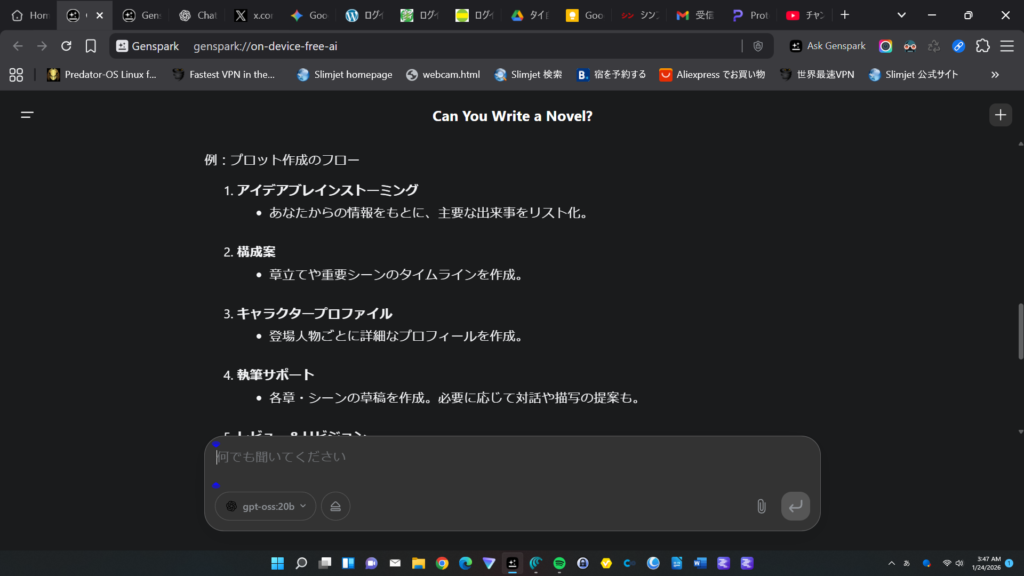The height and width of the screenshot is (576, 1024).
Task: Click the eject model icon button
Action: (335, 506)
